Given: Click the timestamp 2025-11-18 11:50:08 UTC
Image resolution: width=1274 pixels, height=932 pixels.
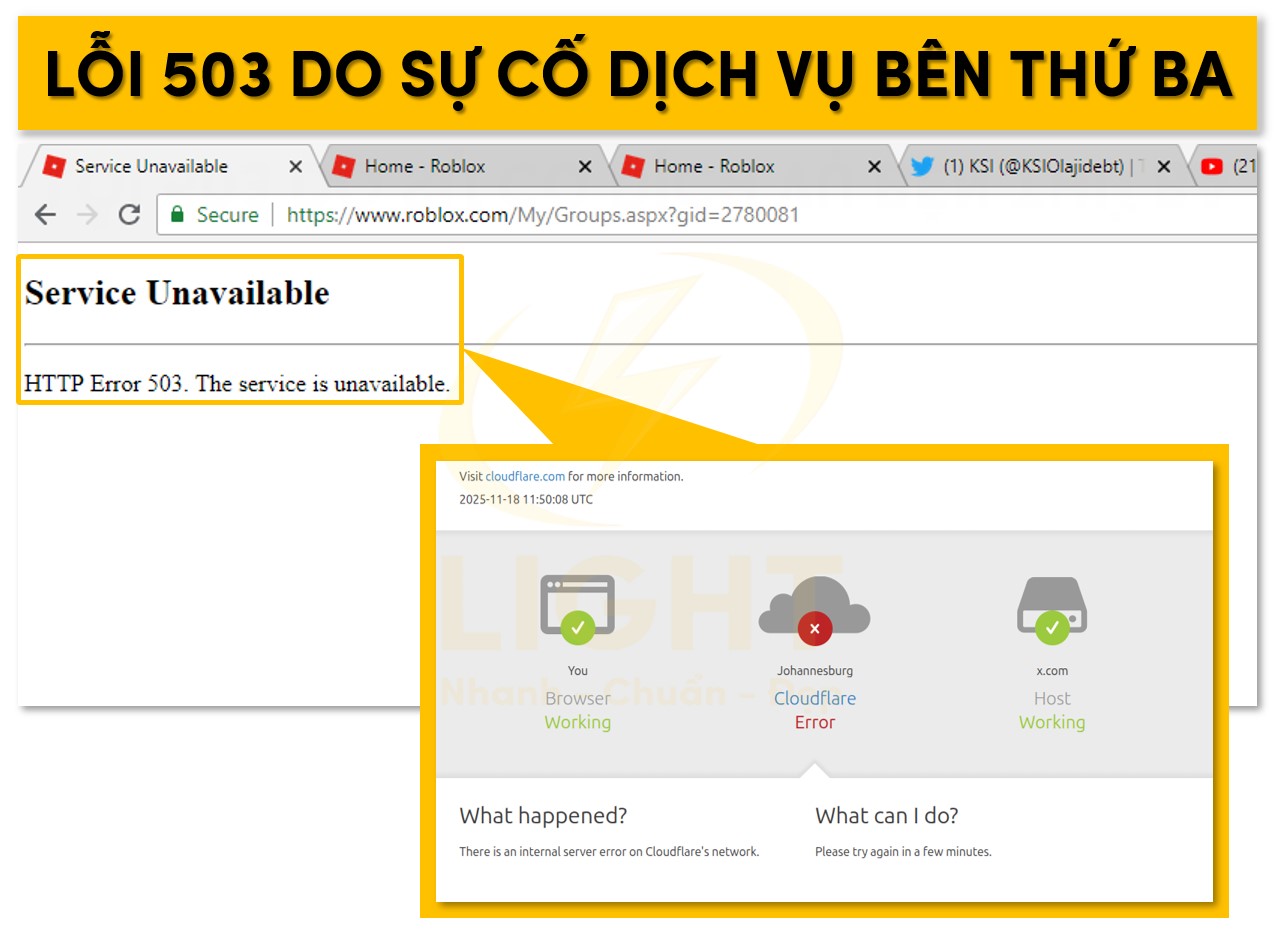Looking at the screenshot, I should click(526, 499).
